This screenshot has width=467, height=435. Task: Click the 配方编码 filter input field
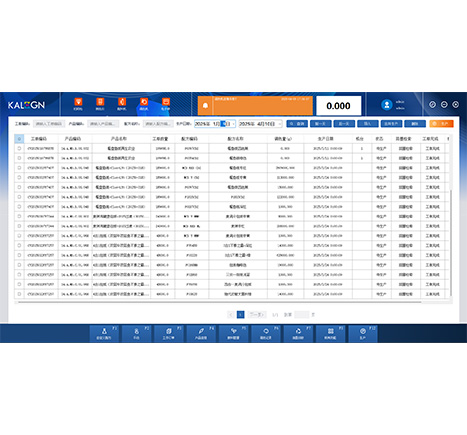point(158,124)
